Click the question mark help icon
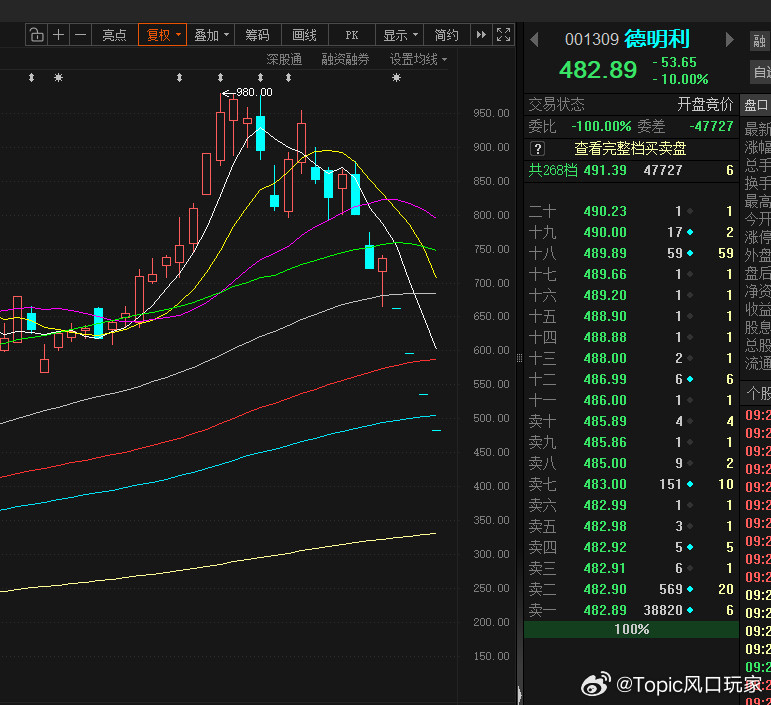This screenshot has width=771, height=705. pos(538,148)
